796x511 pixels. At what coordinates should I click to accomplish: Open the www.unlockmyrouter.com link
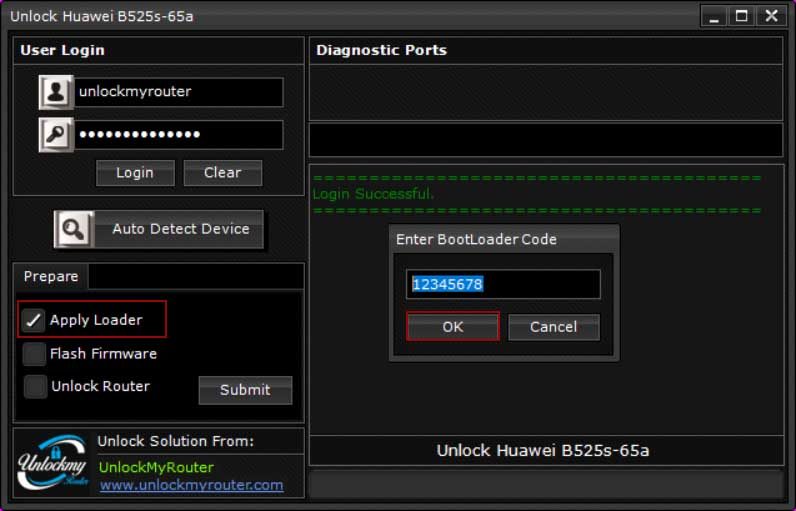point(191,485)
